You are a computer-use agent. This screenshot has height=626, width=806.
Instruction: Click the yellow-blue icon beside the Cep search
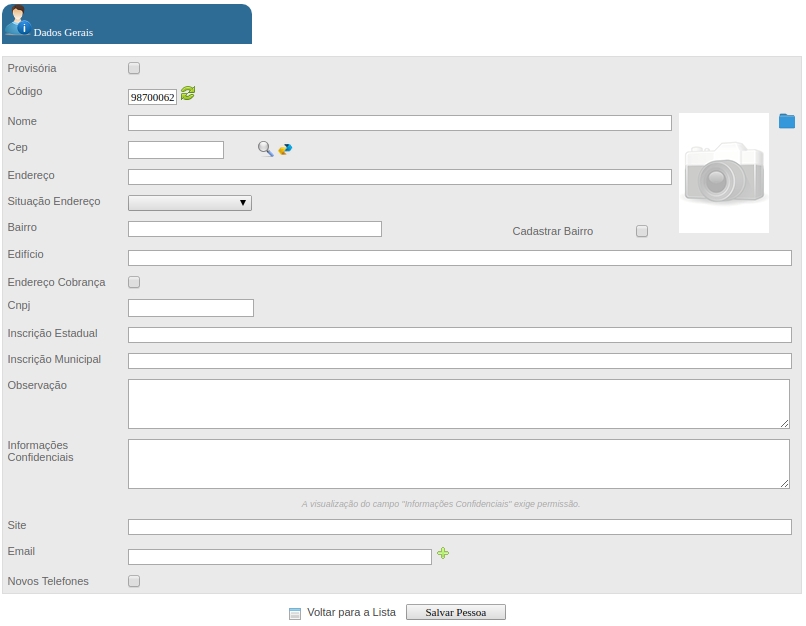click(x=285, y=149)
